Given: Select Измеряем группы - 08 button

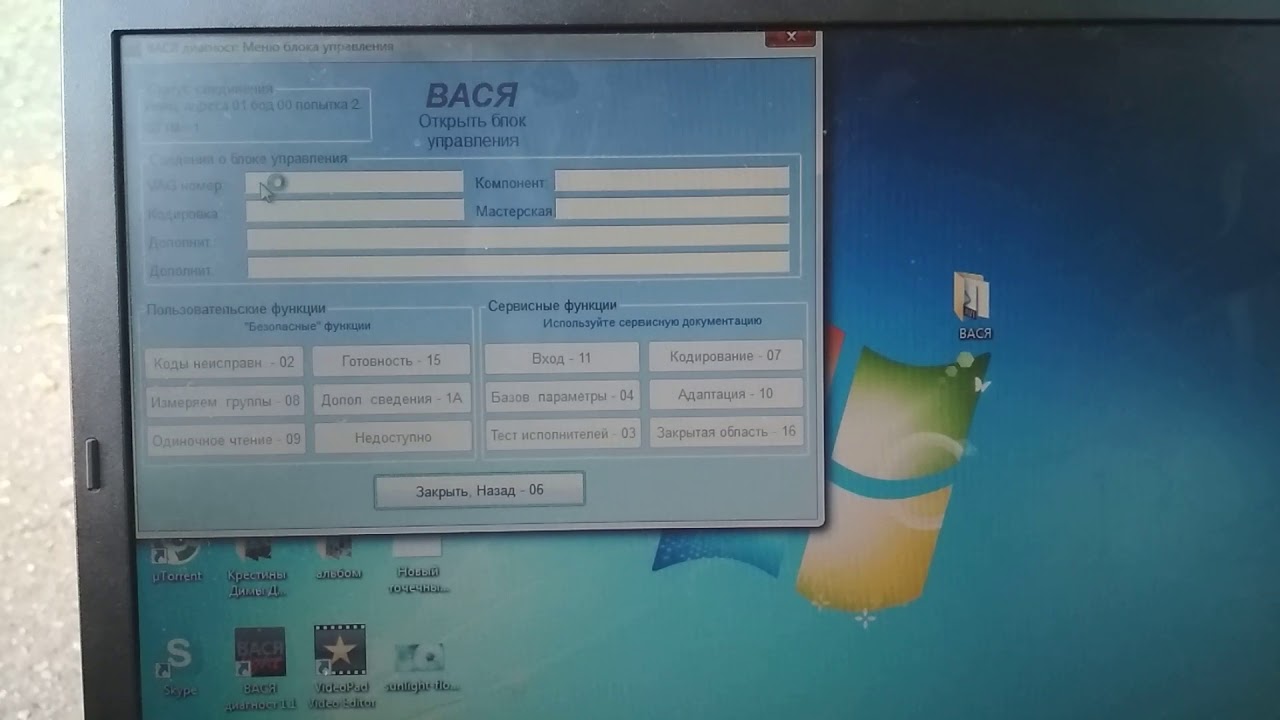Looking at the screenshot, I should 225,401.
